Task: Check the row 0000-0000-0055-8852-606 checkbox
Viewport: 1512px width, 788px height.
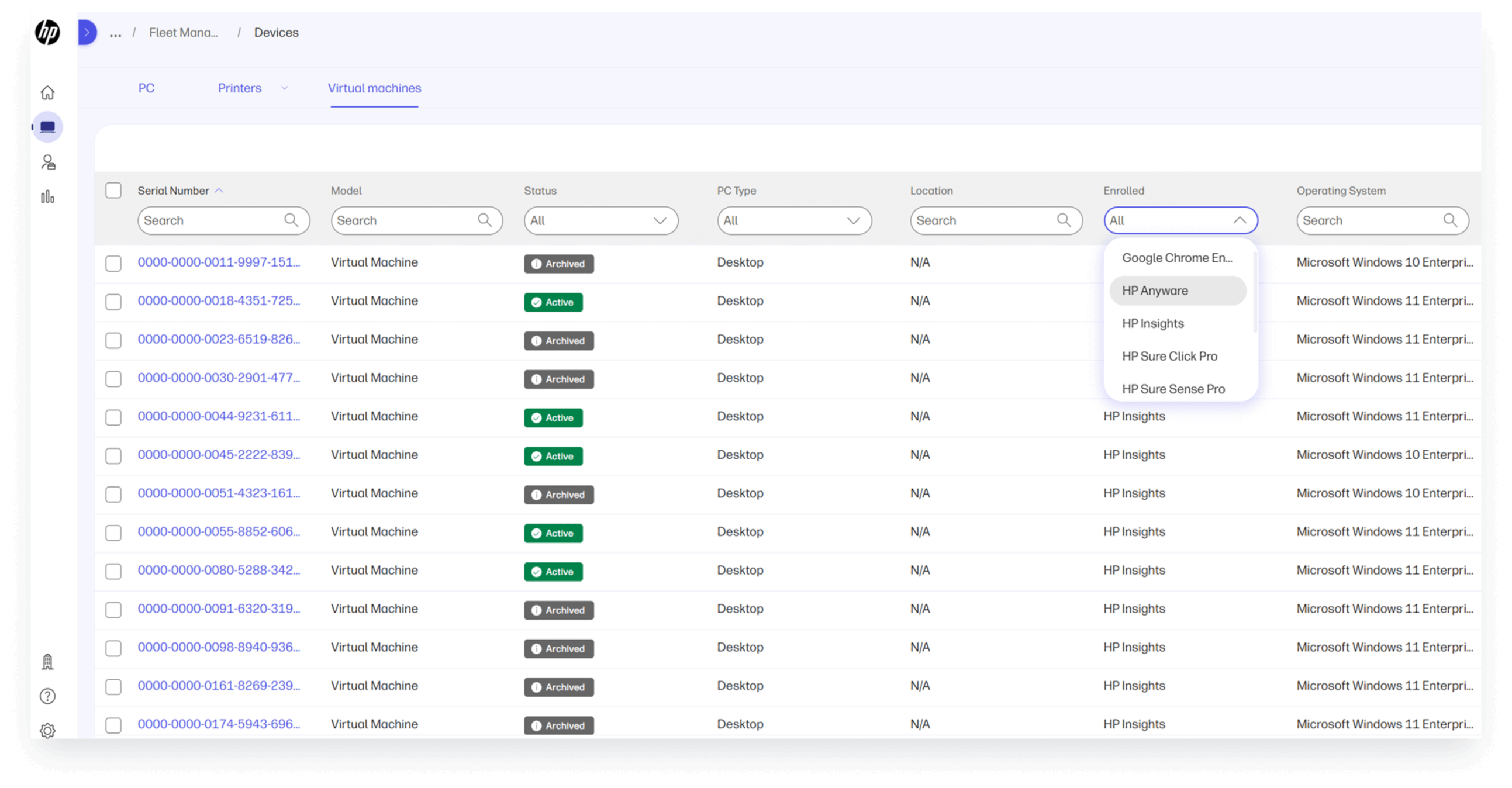Action: [113, 532]
